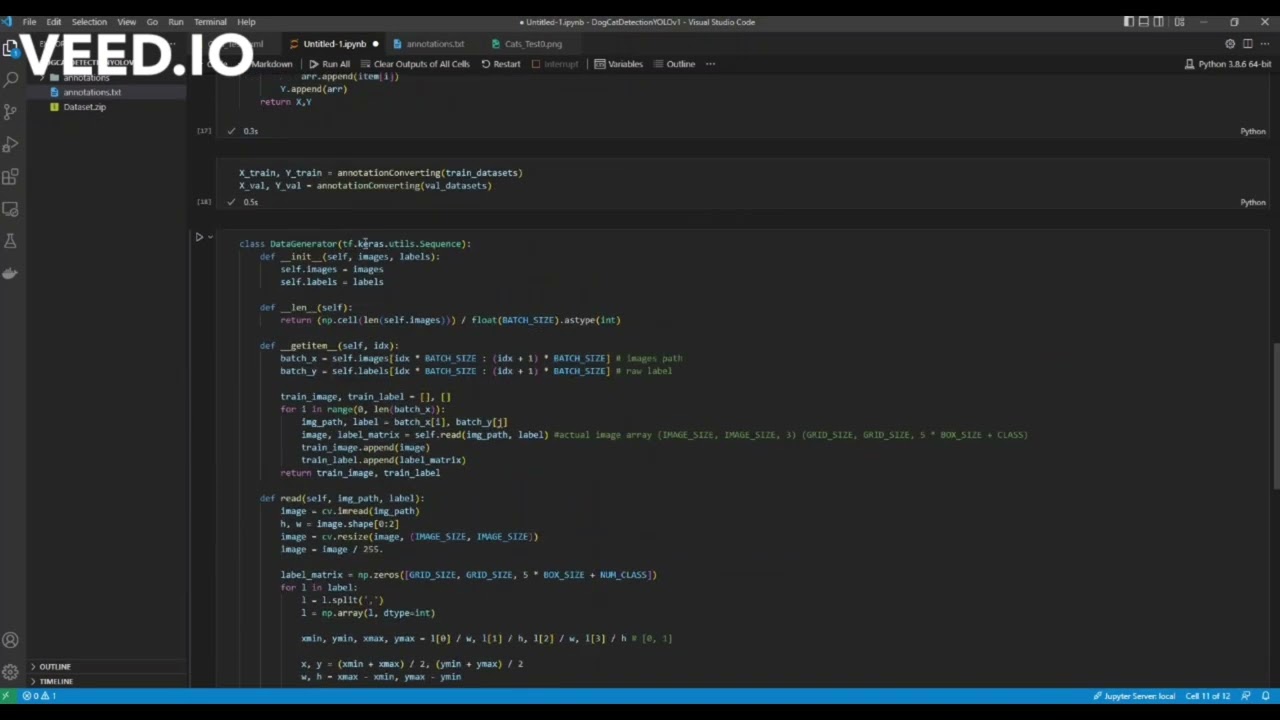Open the Source Control view

(x=11, y=111)
